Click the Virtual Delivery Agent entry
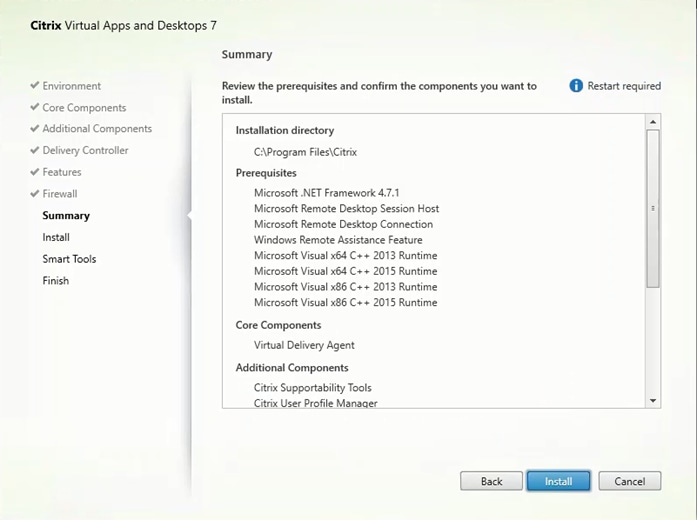Screen dimensions: 697x520 304,345
